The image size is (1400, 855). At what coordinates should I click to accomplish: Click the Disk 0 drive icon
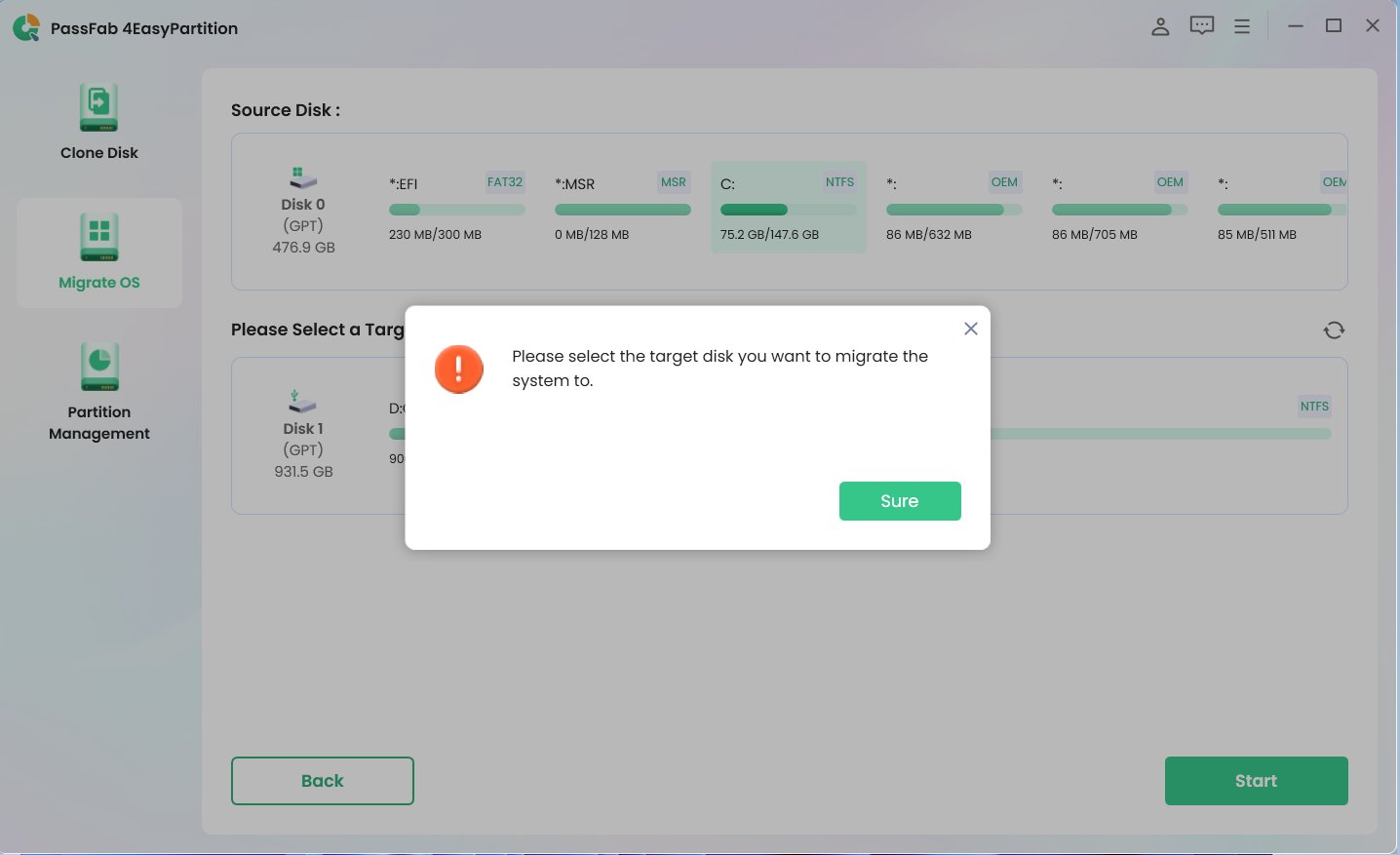point(302,176)
